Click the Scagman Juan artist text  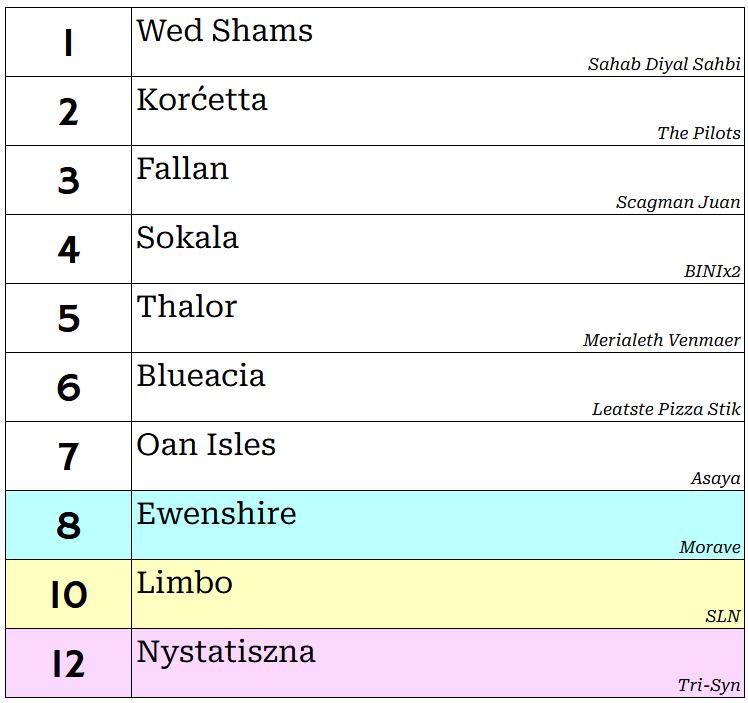(x=678, y=202)
